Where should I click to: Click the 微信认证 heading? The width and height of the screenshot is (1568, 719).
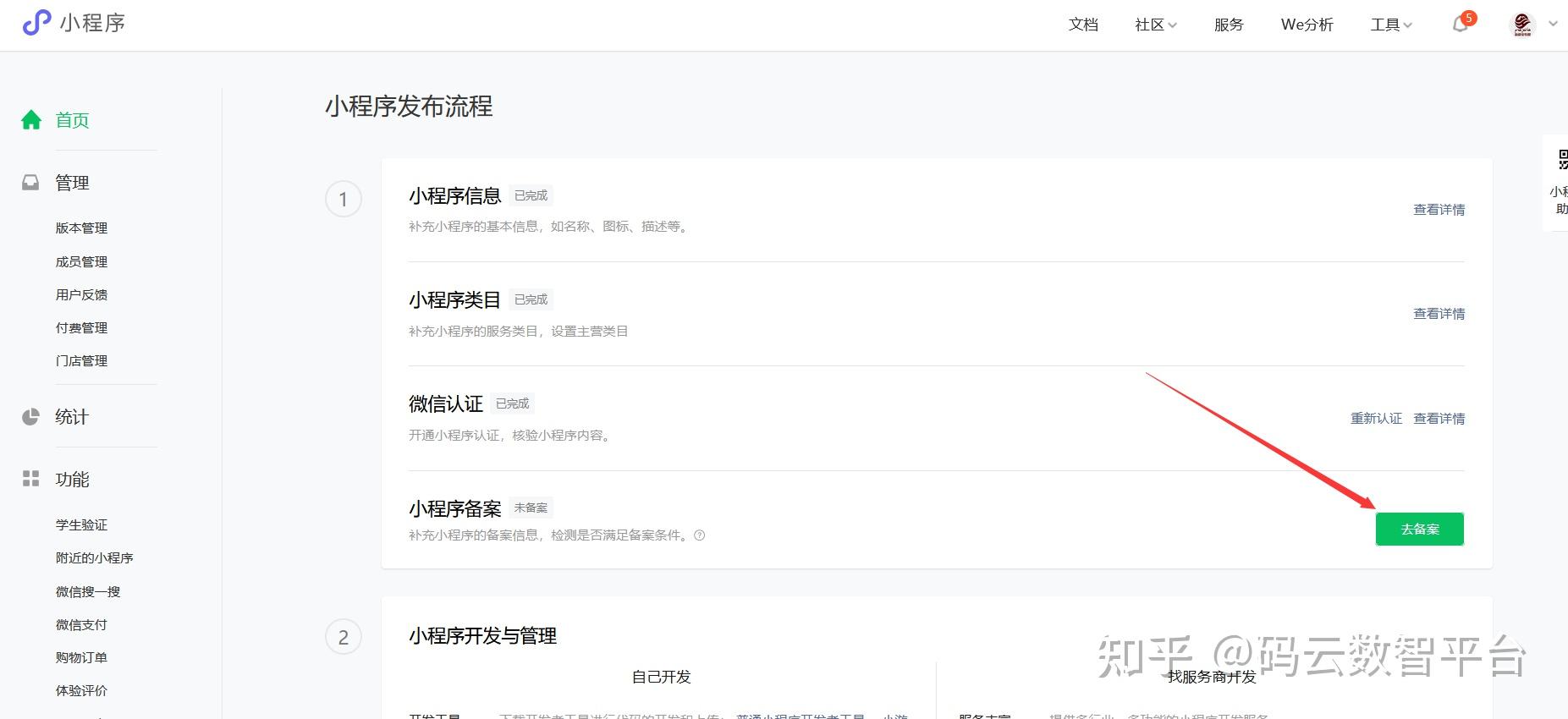[446, 404]
